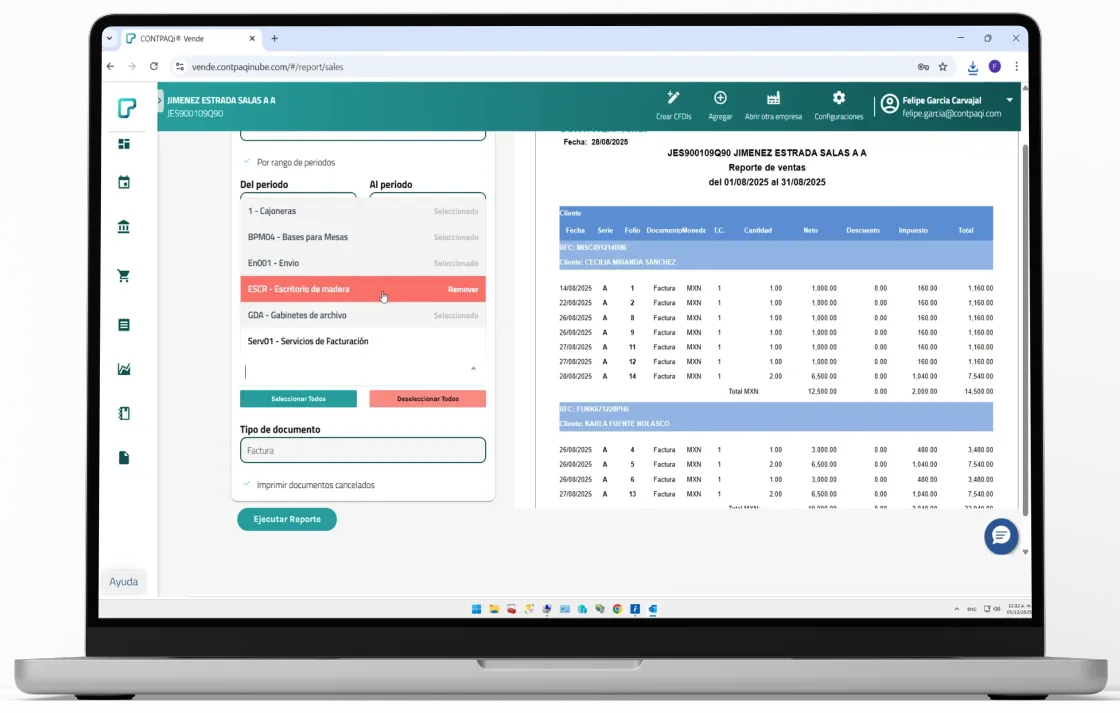Click the browser address bar URL

[267, 66]
